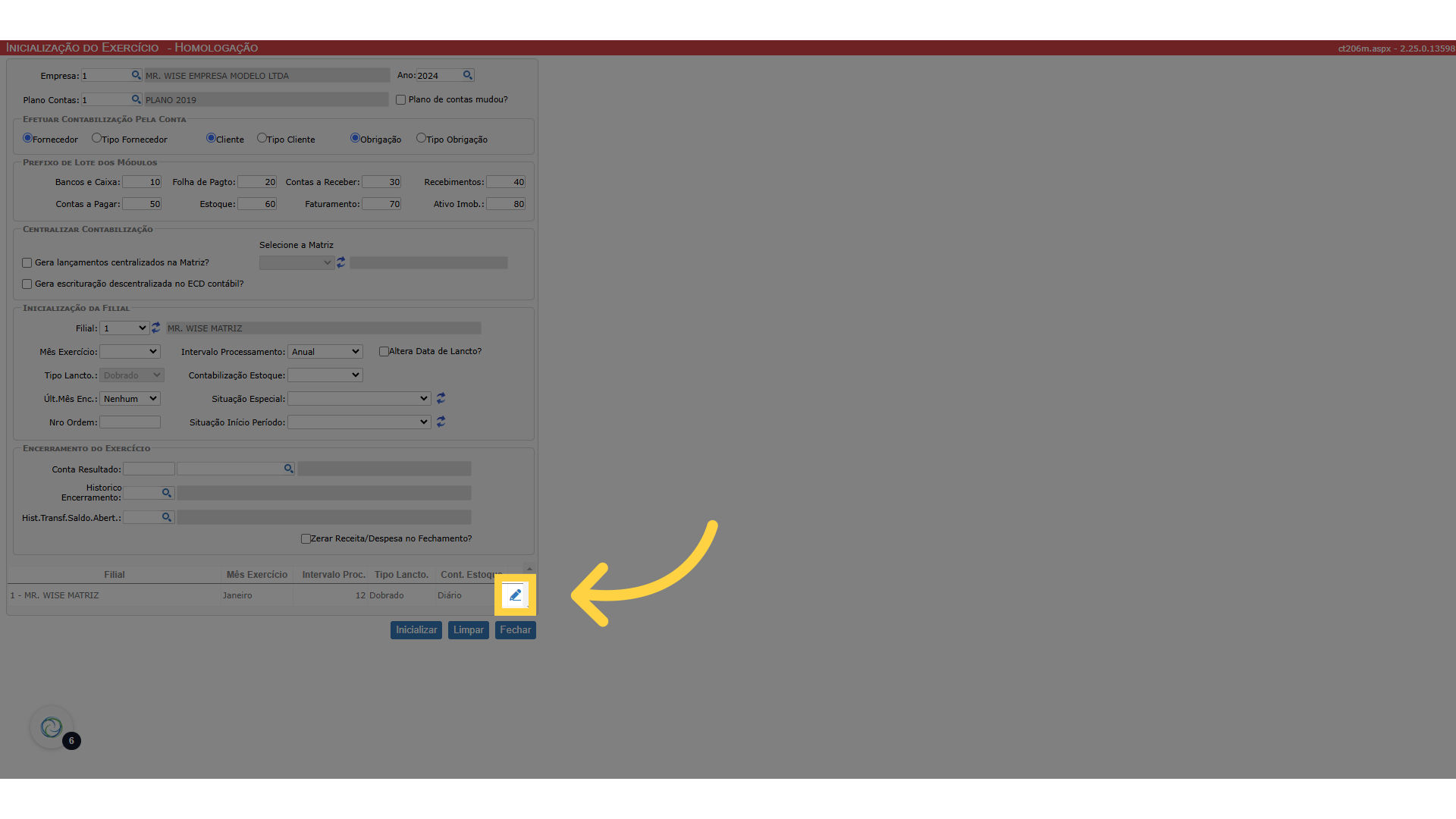Expand the Intervalo Processamento dropdown showing Anual
The width and height of the screenshot is (1456, 819).
[325, 352]
